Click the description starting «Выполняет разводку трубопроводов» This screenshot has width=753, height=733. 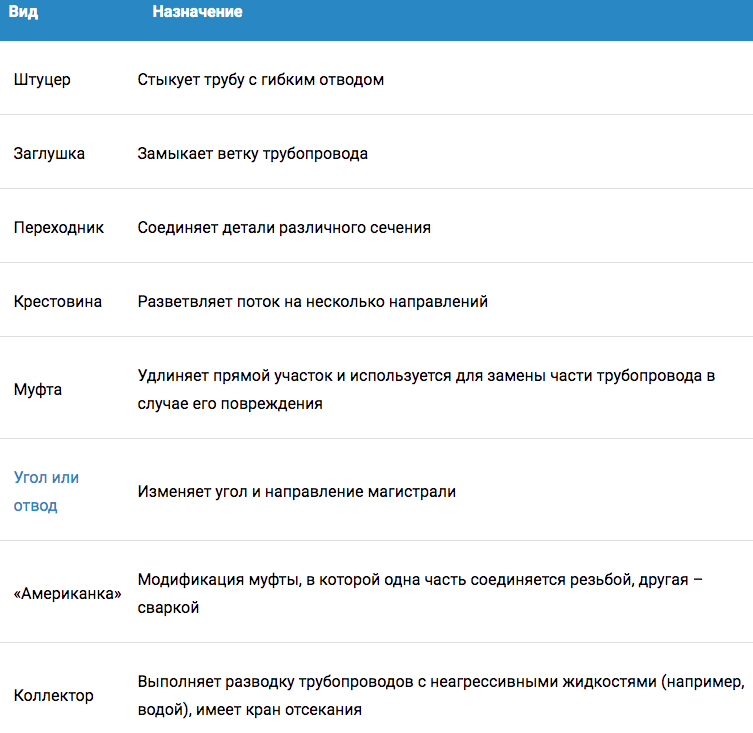pos(441,695)
